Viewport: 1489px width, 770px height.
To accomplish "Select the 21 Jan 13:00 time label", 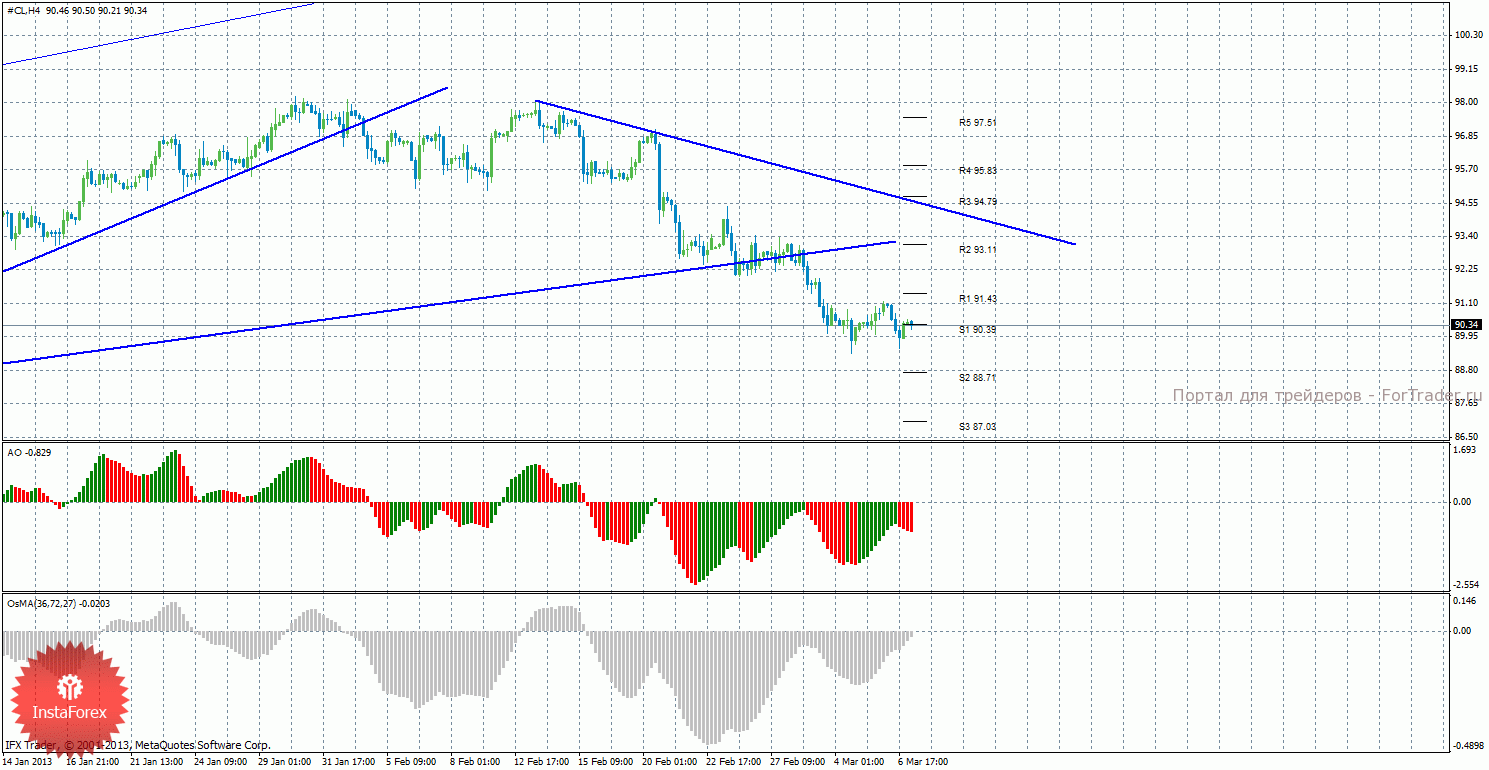I will [x=157, y=762].
